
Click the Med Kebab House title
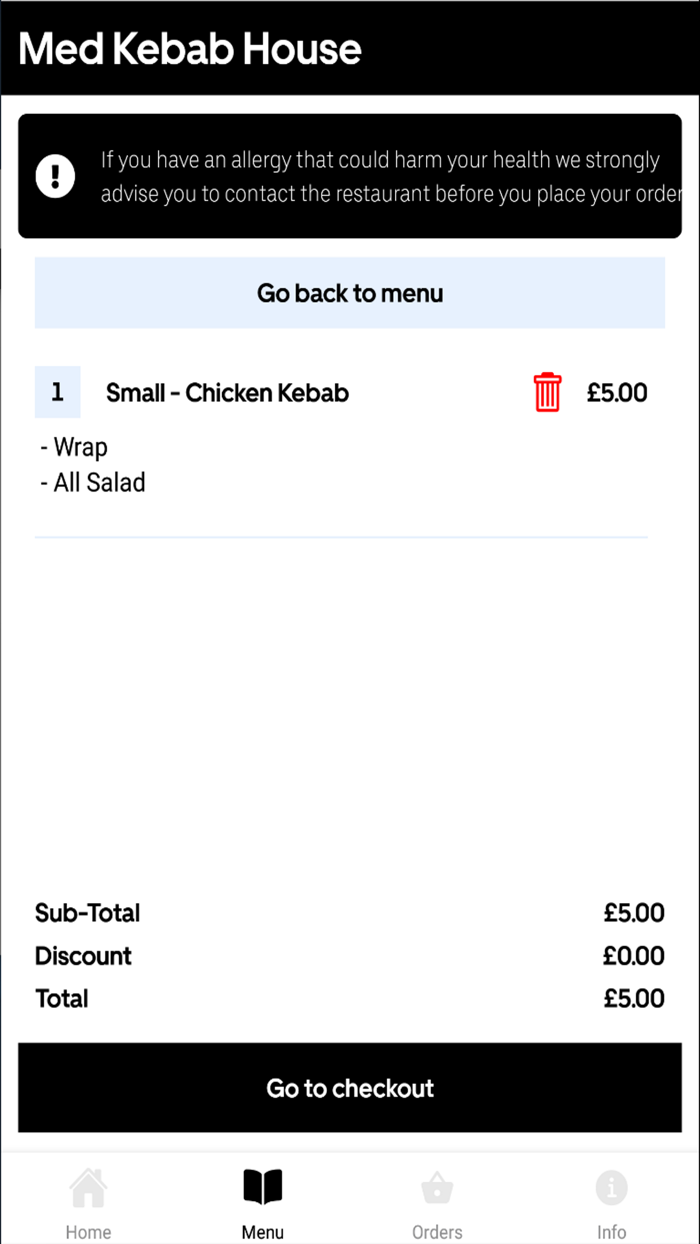tap(190, 47)
